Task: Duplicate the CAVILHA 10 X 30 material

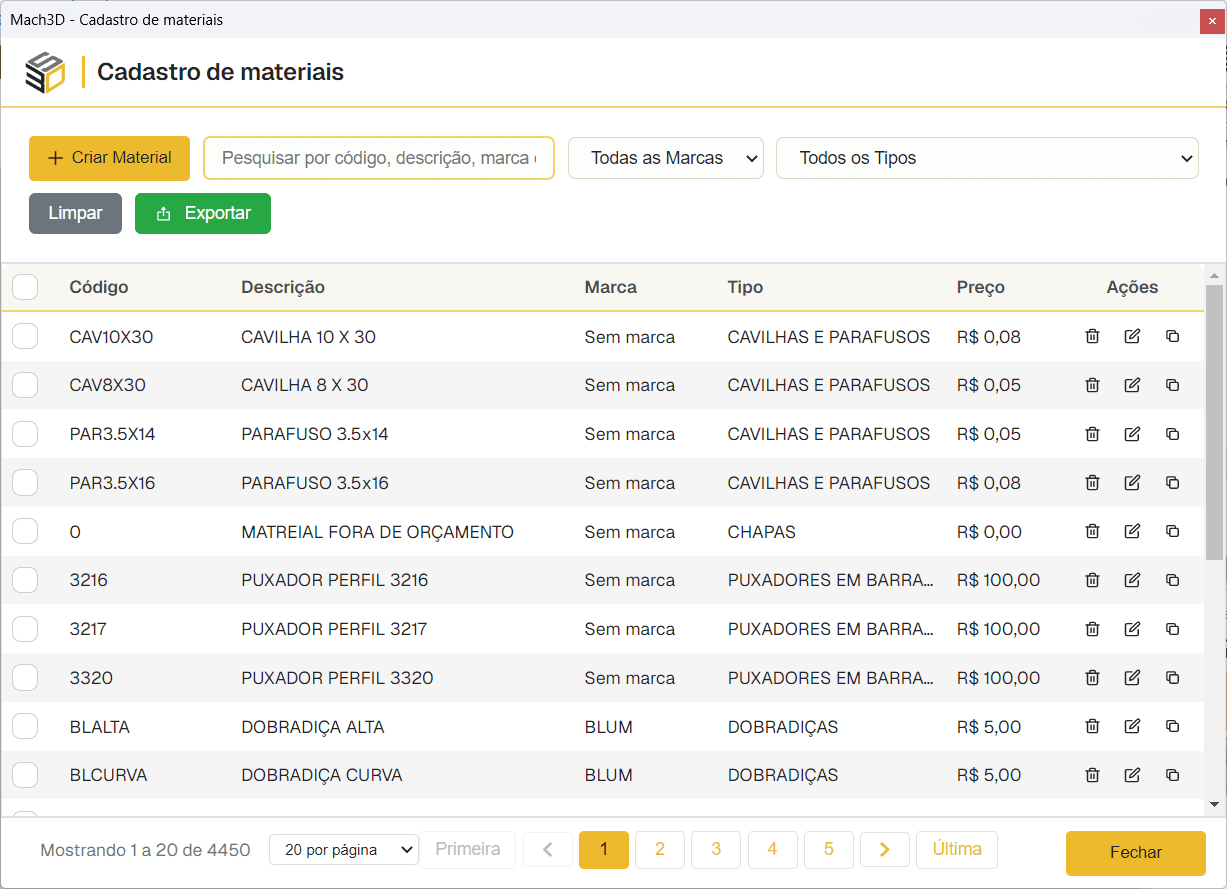Action: [1172, 337]
